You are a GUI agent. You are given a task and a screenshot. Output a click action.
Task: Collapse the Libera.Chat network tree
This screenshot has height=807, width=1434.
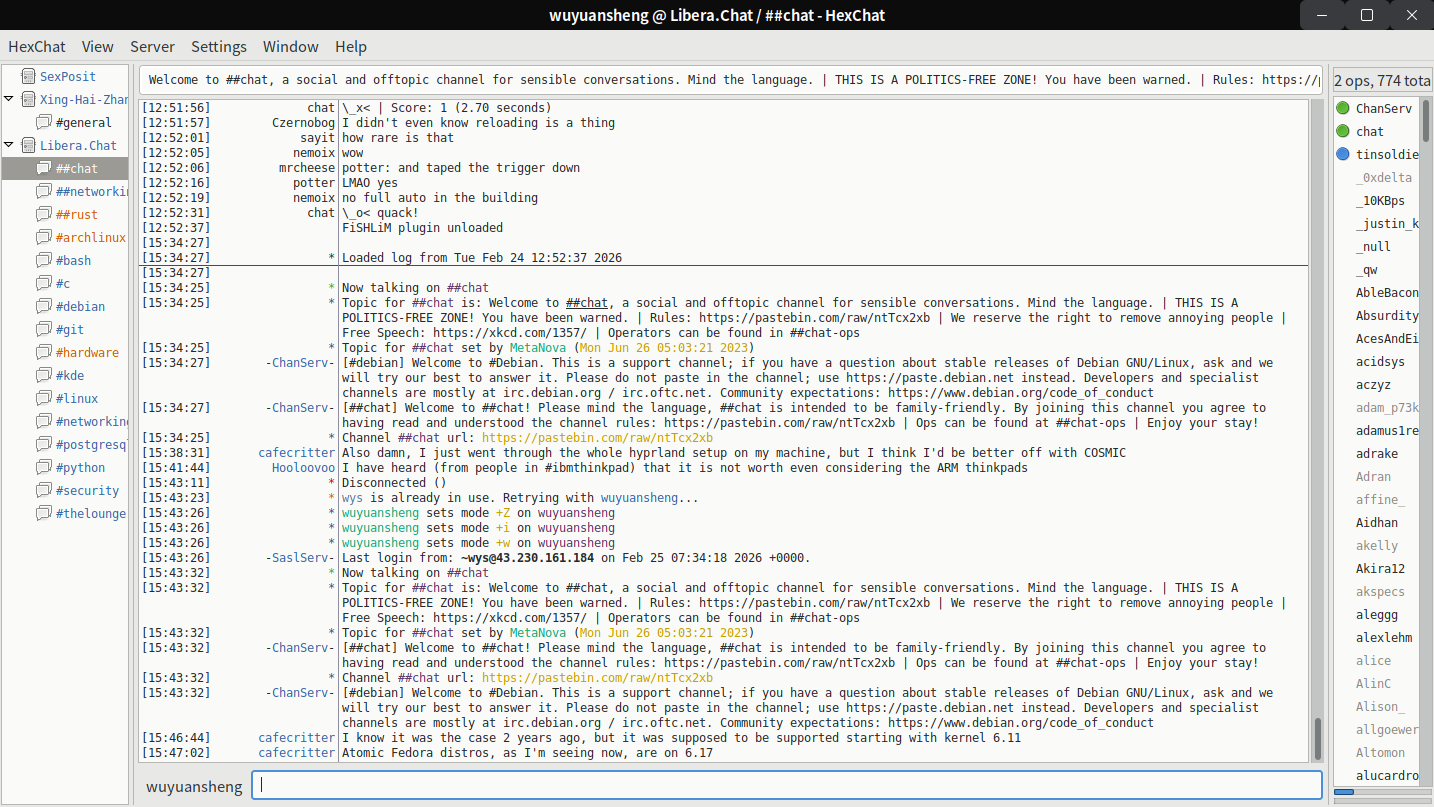pyautogui.click(x=9, y=145)
